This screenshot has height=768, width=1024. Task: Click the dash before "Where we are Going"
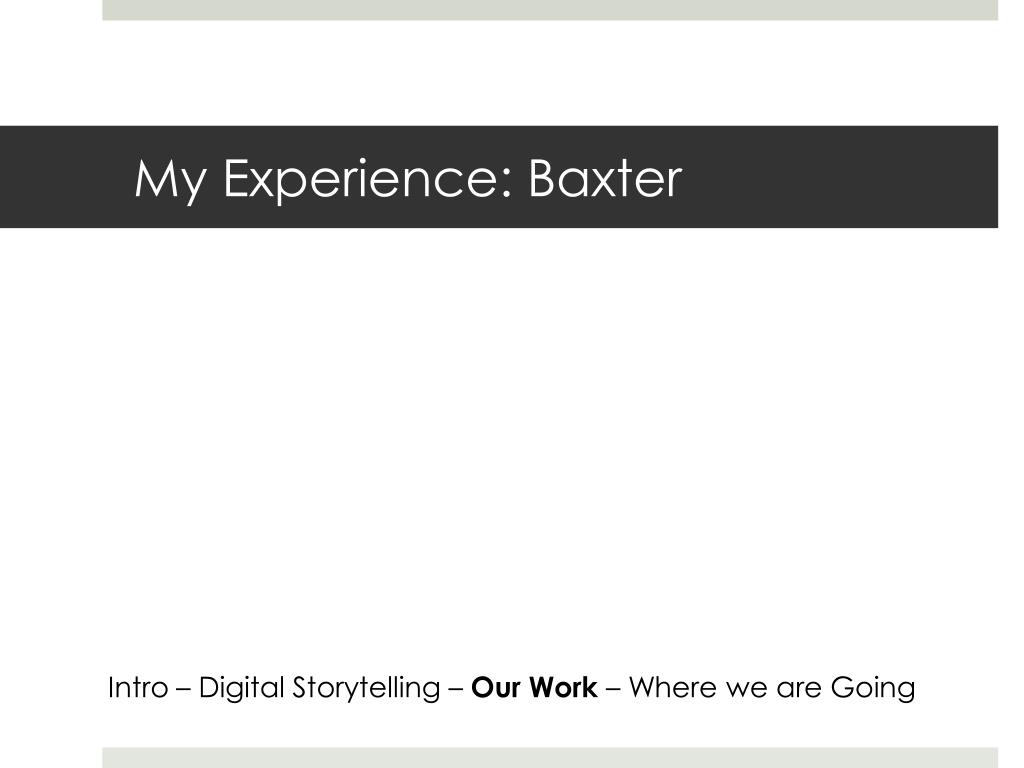pyautogui.click(x=613, y=689)
